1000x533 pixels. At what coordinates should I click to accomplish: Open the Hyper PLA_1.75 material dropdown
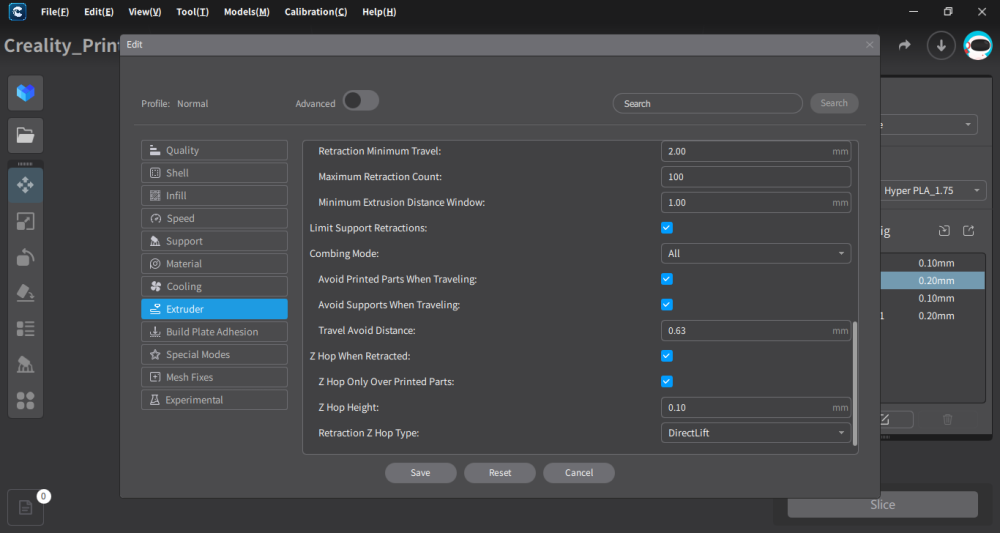pos(932,190)
